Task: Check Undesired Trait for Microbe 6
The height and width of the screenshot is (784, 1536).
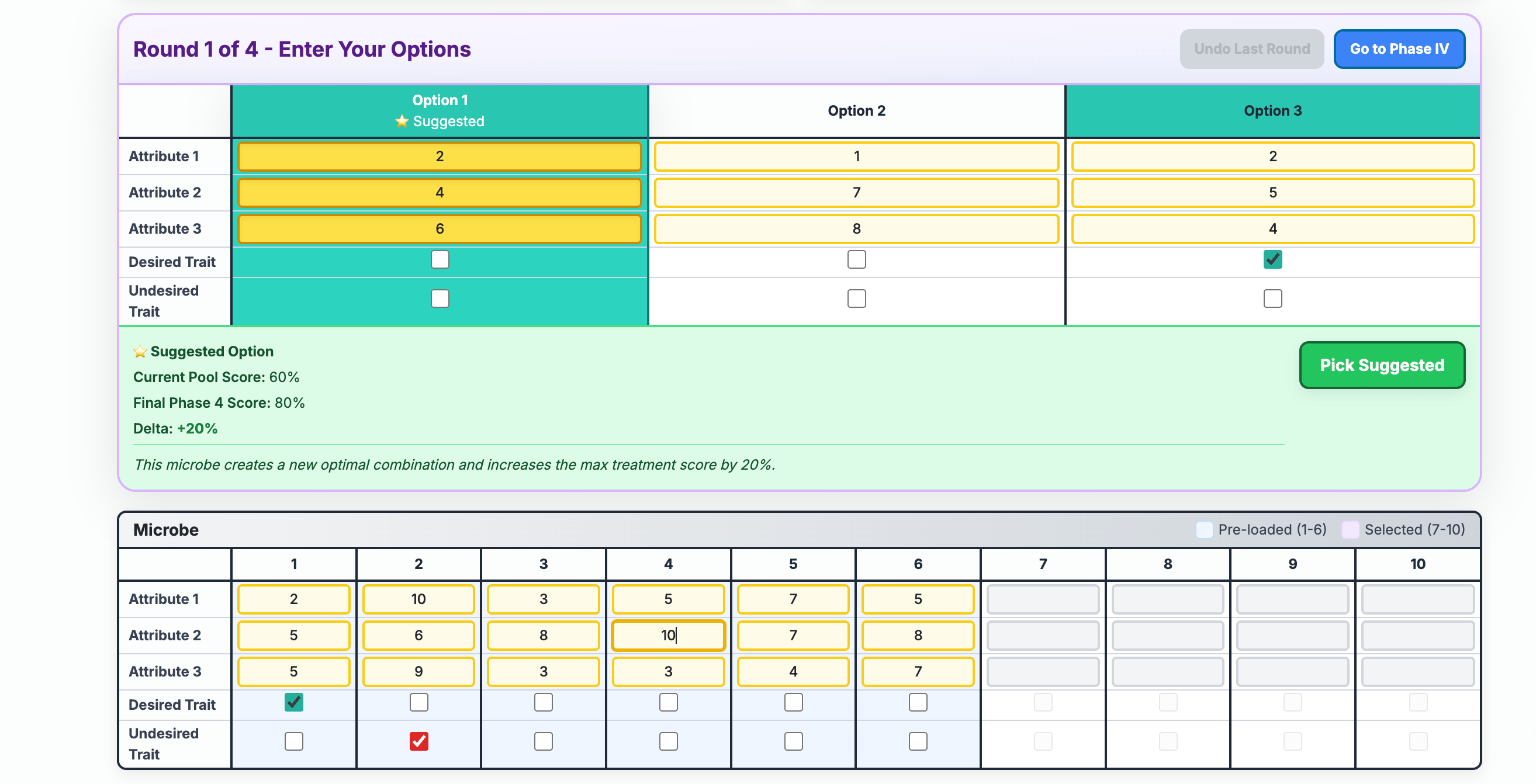Action: tap(917, 741)
